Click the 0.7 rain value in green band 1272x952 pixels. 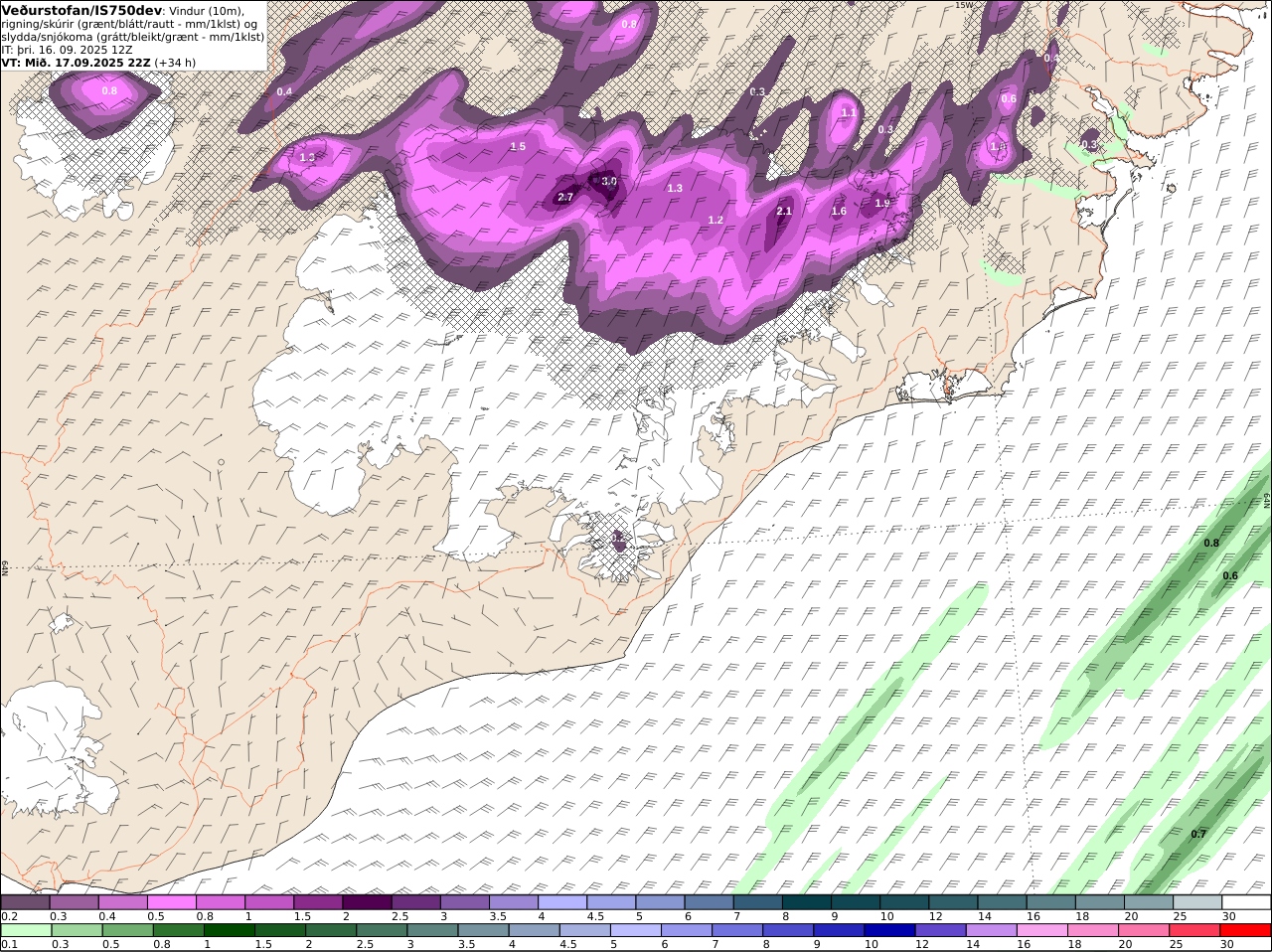(x=1198, y=834)
